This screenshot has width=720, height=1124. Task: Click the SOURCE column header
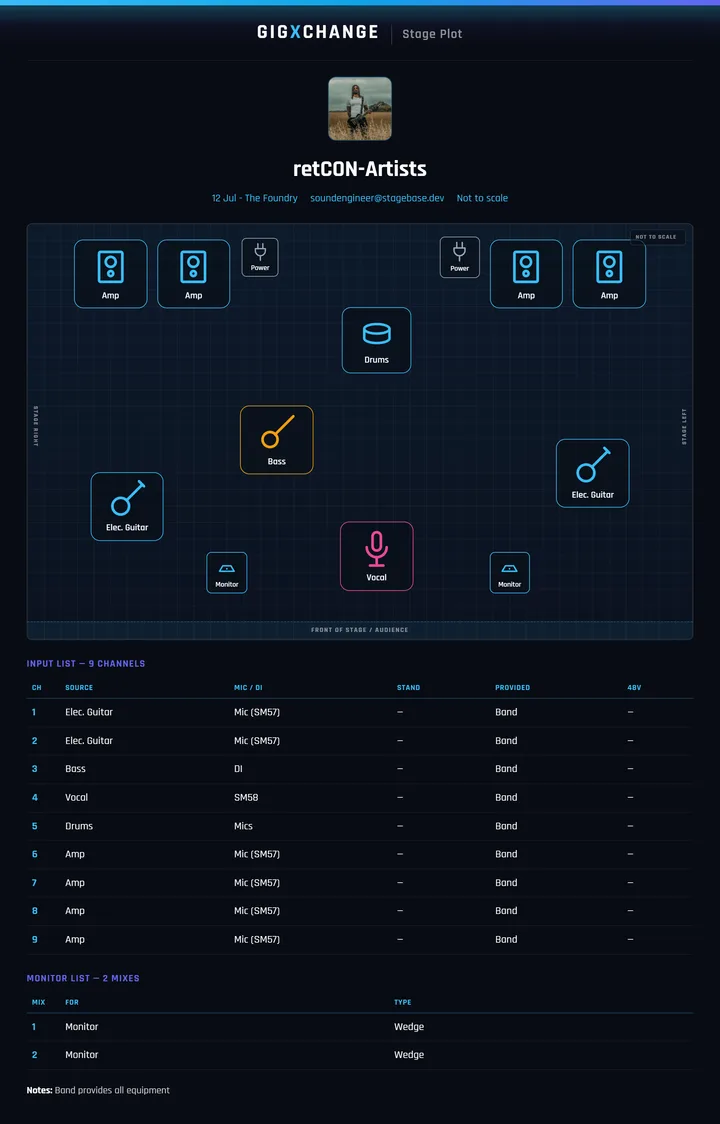[x=79, y=687]
